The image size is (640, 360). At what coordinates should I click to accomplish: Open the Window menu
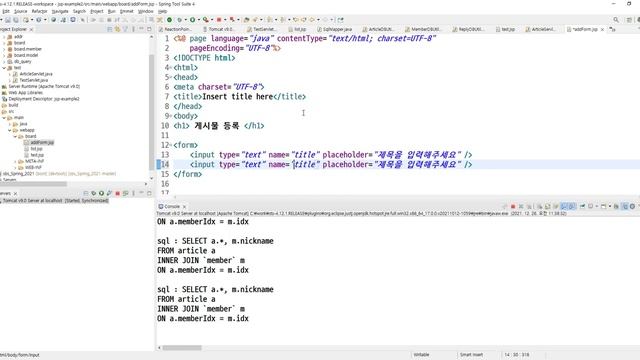[x=145, y=11]
